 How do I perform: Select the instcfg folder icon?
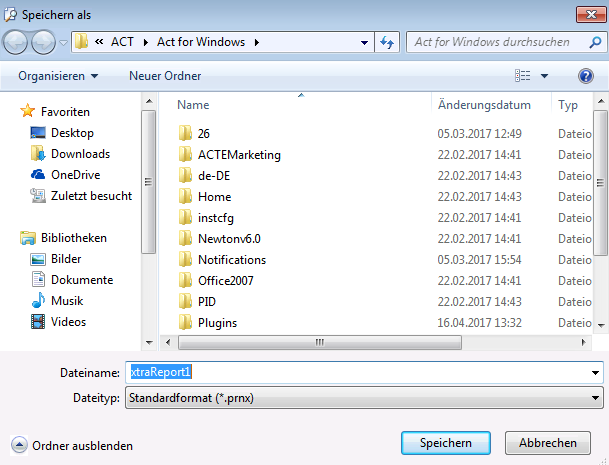(x=185, y=217)
